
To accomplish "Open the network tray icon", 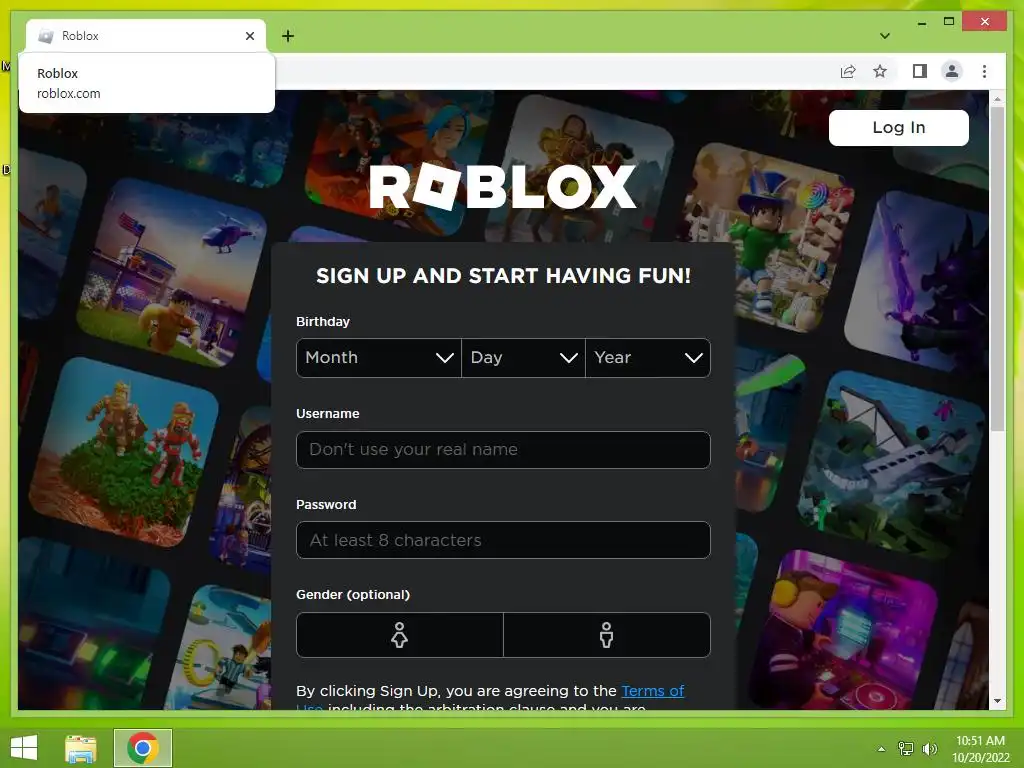I will 906,749.
